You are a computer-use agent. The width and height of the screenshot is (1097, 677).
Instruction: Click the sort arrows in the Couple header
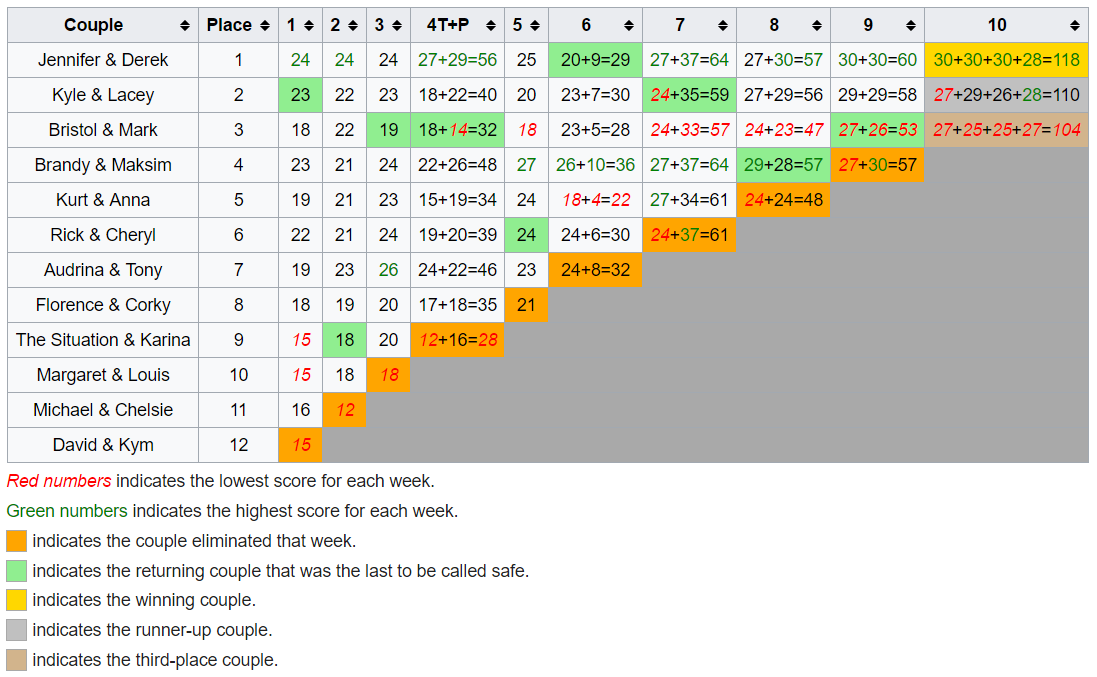[x=185, y=25]
